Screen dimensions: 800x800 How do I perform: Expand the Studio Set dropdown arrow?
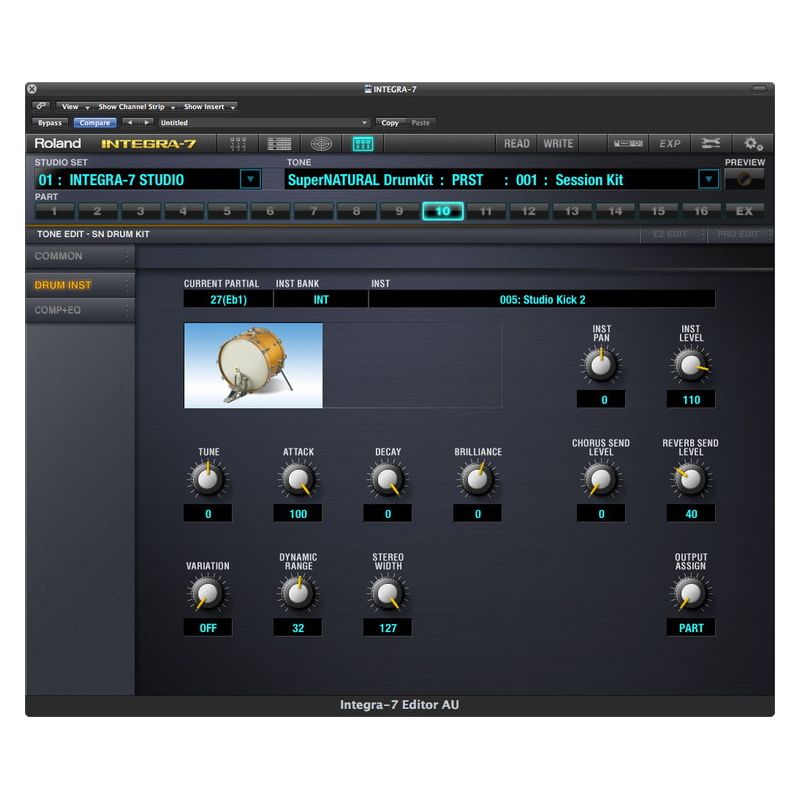pos(250,179)
